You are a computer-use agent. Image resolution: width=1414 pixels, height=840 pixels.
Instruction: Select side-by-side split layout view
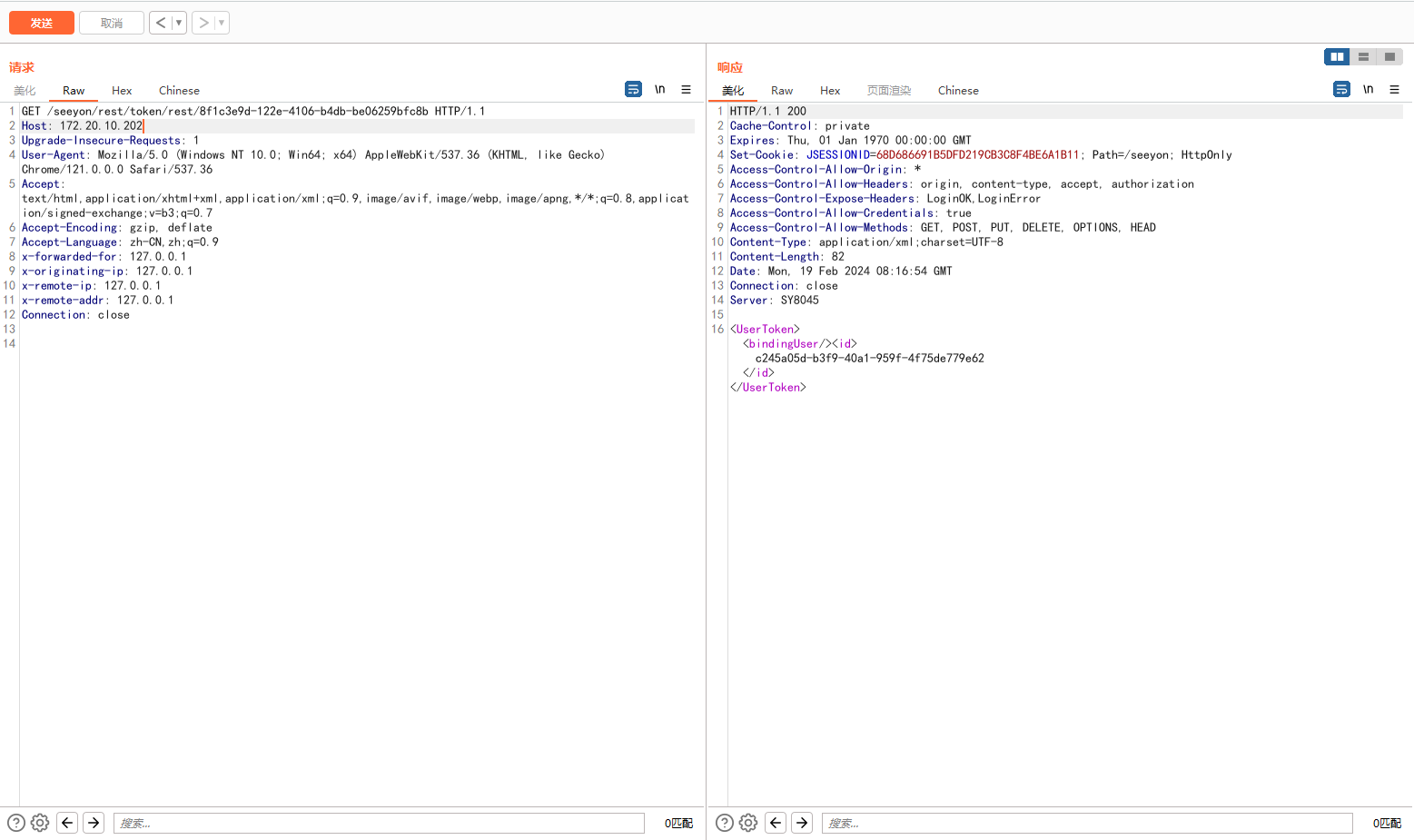(1337, 56)
